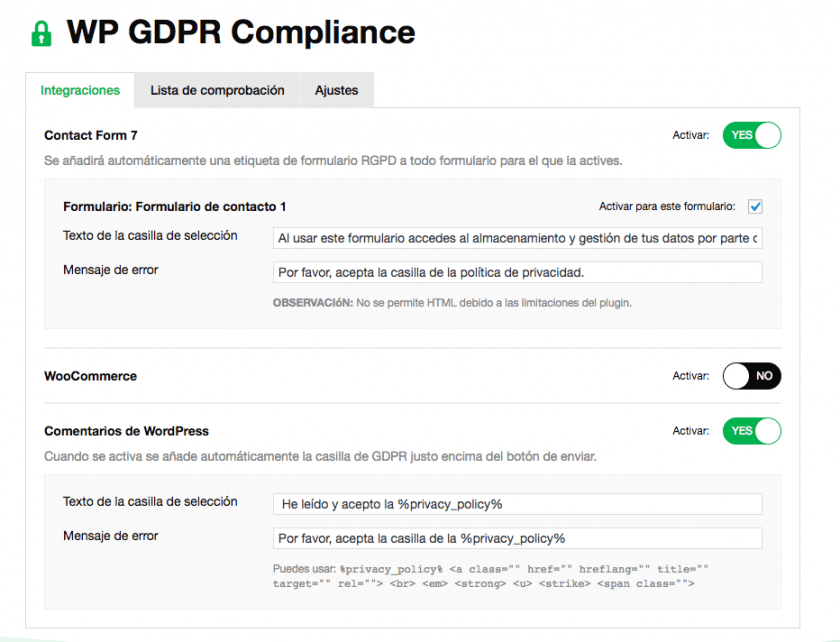
Task: Click 'Formulario: Formulario de contacto 1' heading
Action: point(175,207)
